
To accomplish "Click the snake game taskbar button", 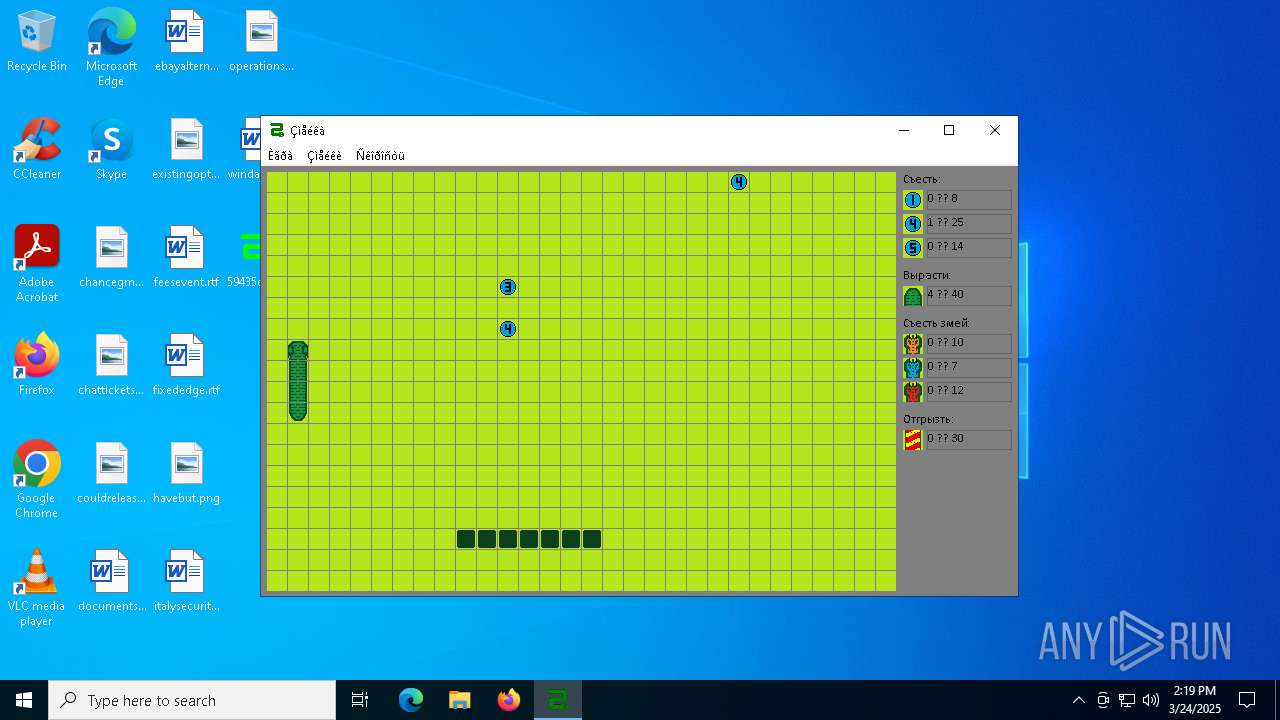I will point(558,700).
